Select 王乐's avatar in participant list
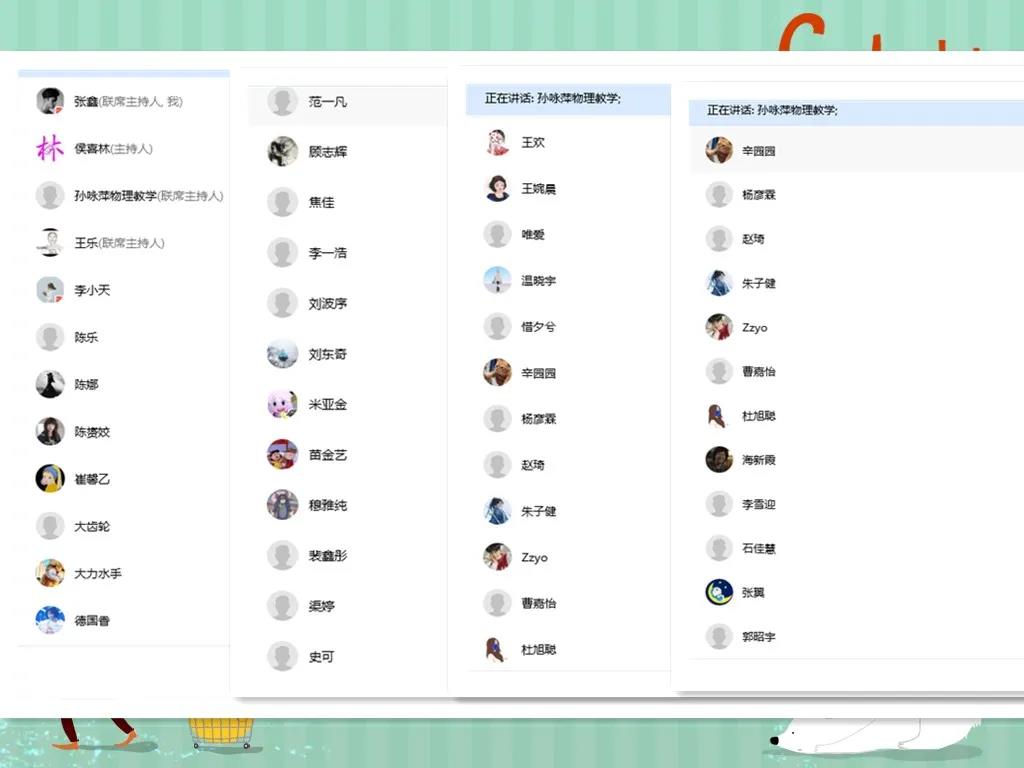Image resolution: width=1024 pixels, height=768 pixels. click(x=50, y=243)
